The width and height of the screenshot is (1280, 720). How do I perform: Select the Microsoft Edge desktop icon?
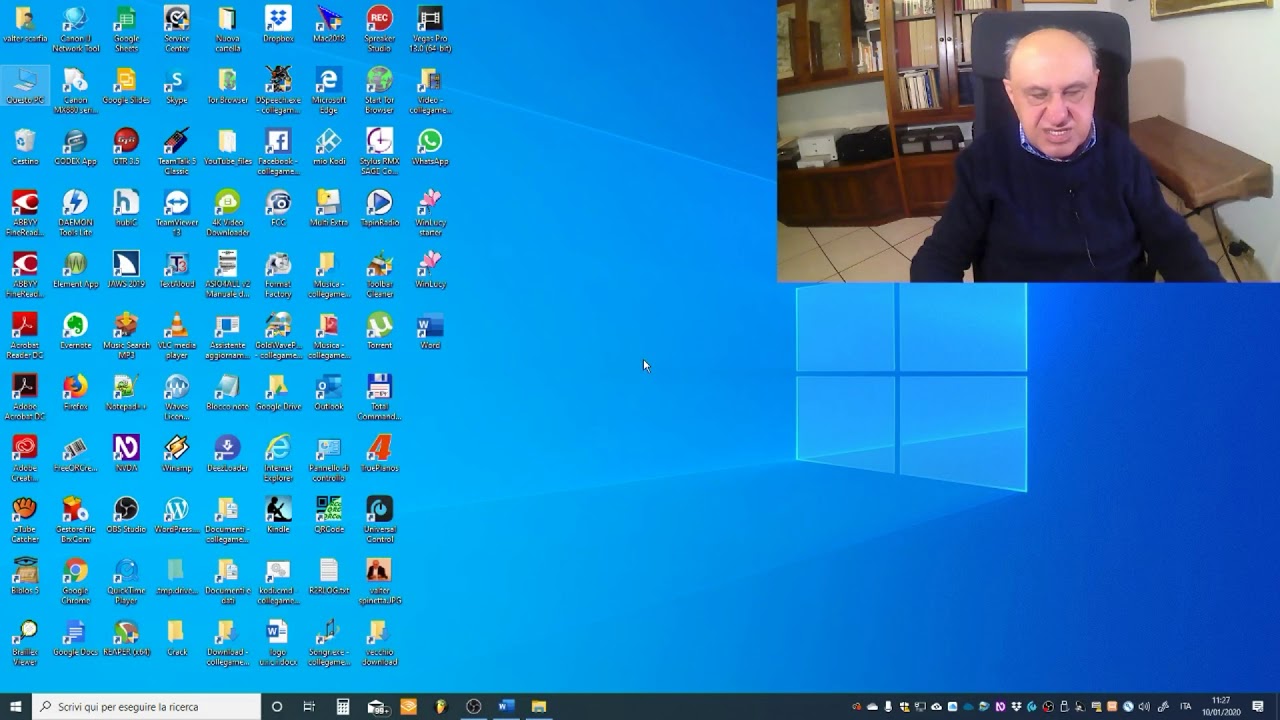point(329,90)
